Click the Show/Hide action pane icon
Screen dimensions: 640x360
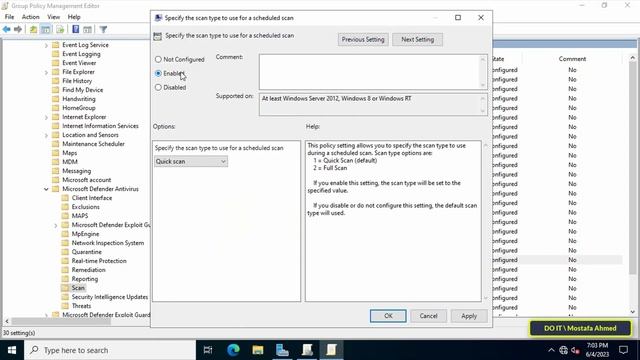(x=87, y=29)
